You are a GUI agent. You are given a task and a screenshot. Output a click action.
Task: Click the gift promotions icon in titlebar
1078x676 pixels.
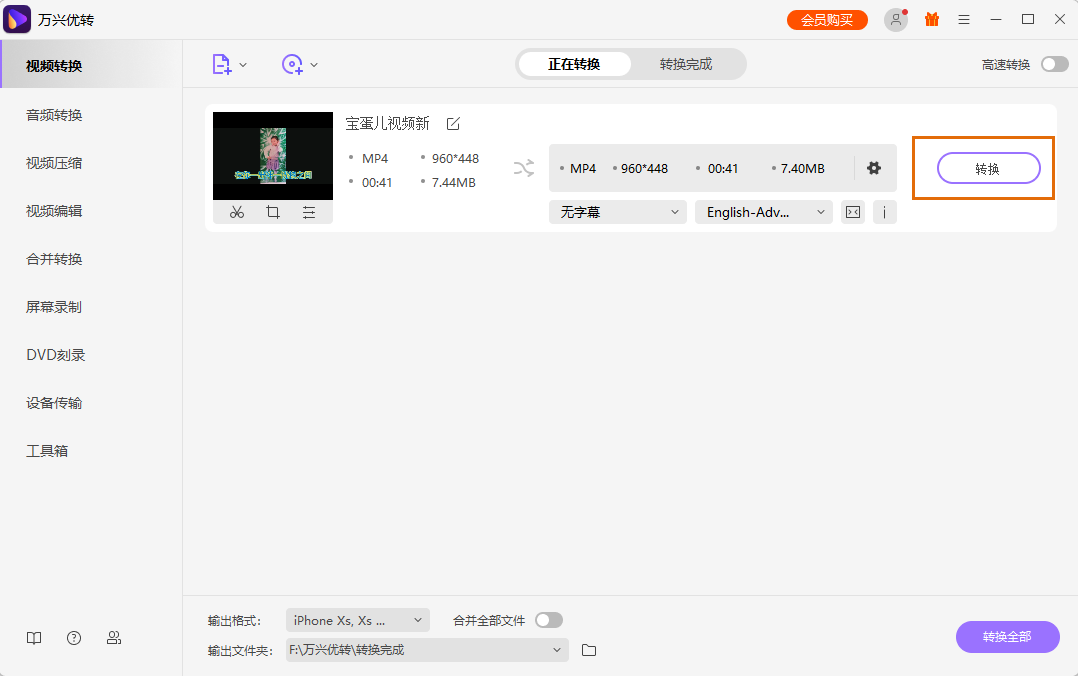(x=931, y=19)
